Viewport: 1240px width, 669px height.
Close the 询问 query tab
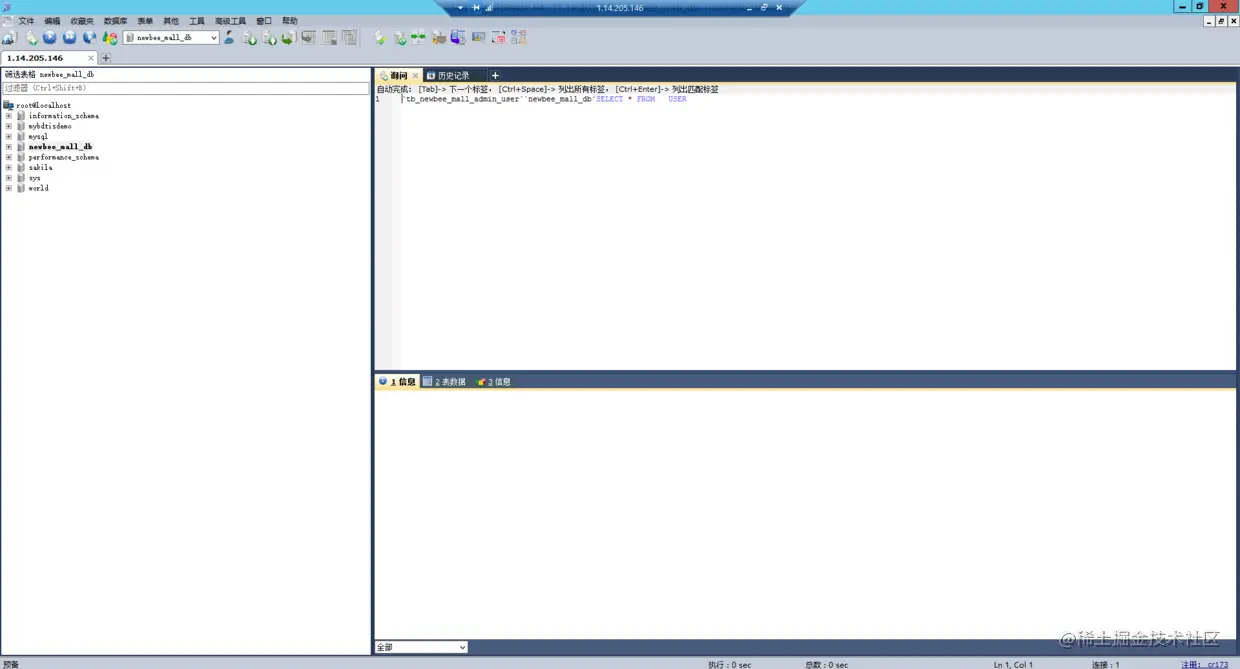pyautogui.click(x=415, y=75)
